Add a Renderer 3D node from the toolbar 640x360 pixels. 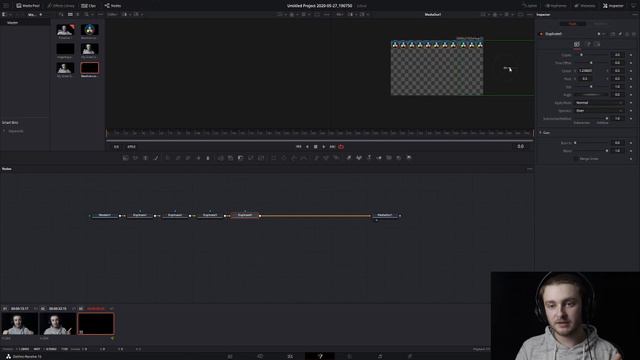409,158
